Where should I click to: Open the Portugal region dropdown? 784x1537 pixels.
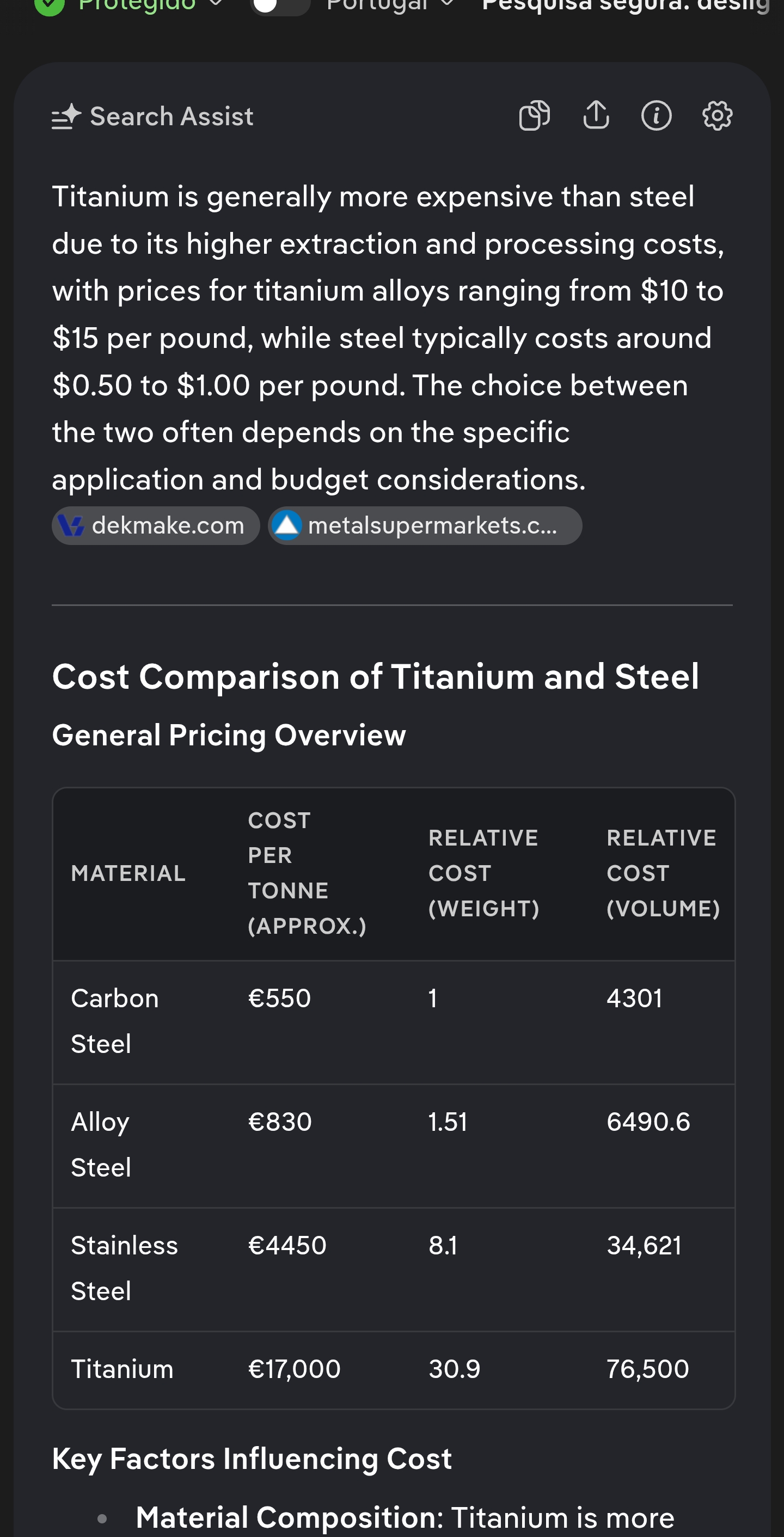[448, 5]
